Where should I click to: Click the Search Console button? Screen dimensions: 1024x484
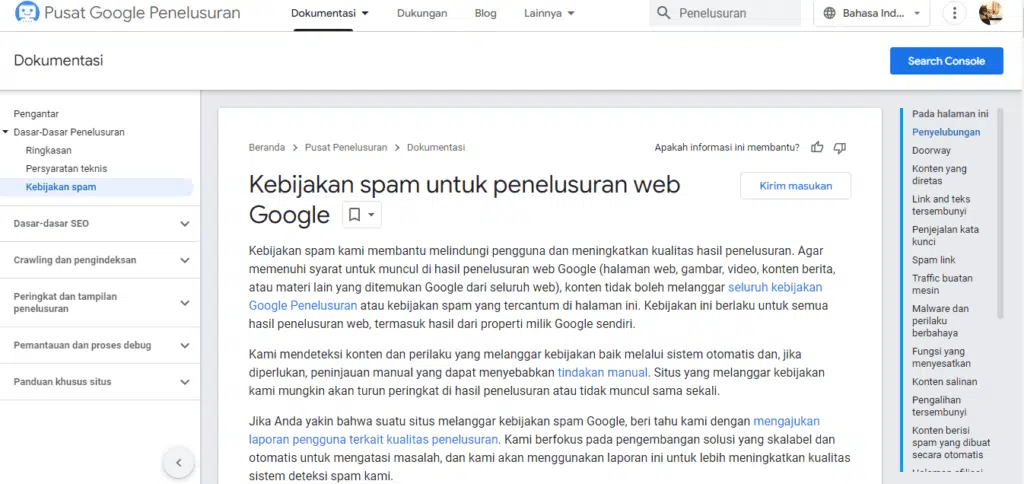coord(945,61)
